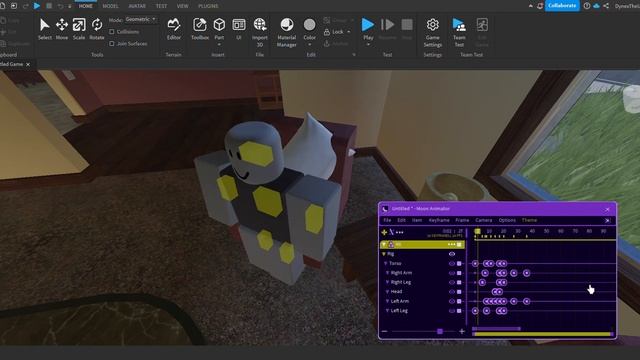The width and height of the screenshot is (640, 360).
Task: Open the Keyframe menu in Moon Animator
Action: click(x=439, y=220)
